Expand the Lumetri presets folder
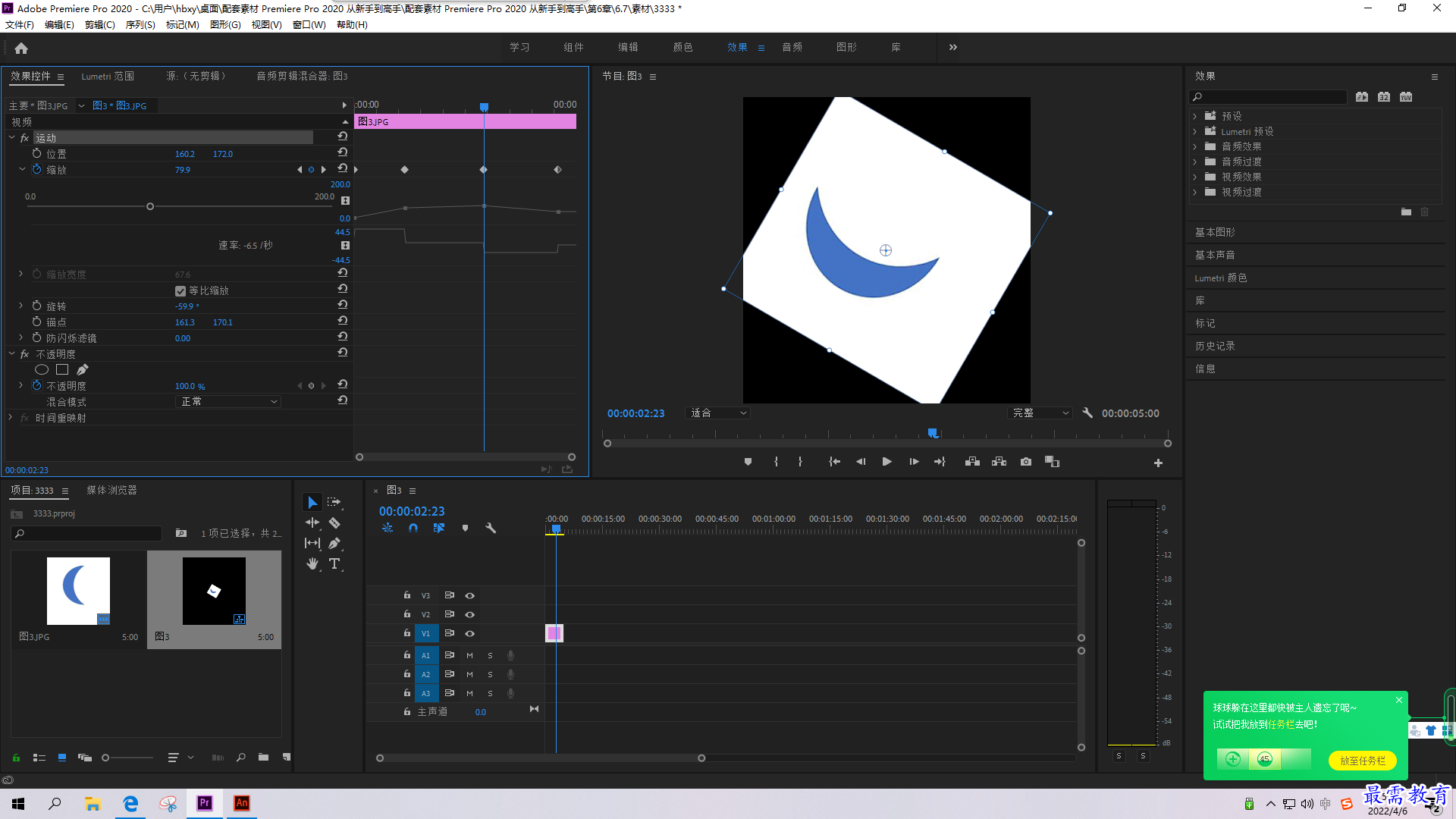The height and width of the screenshot is (819, 1456). 1195,131
